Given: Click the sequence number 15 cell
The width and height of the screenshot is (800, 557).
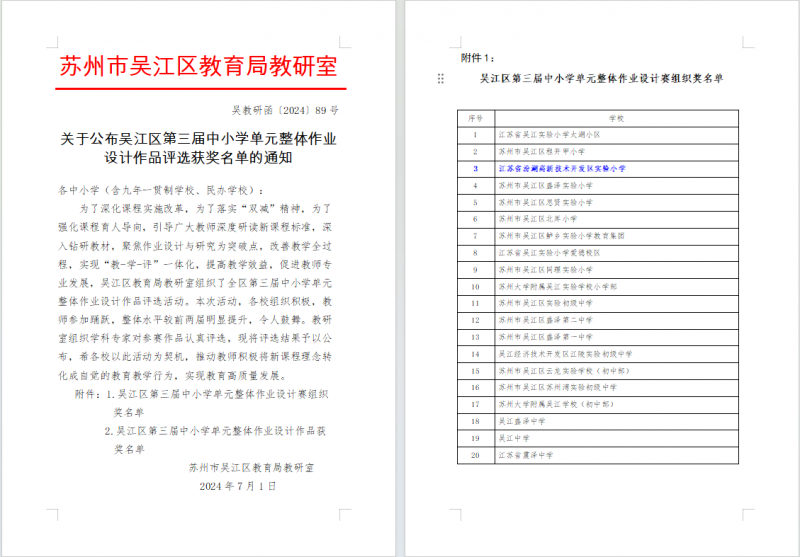Looking at the screenshot, I should [x=476, y=371].
